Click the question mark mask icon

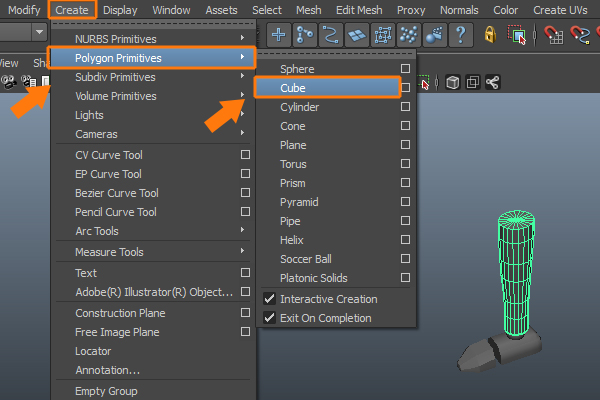click(461, 35)
